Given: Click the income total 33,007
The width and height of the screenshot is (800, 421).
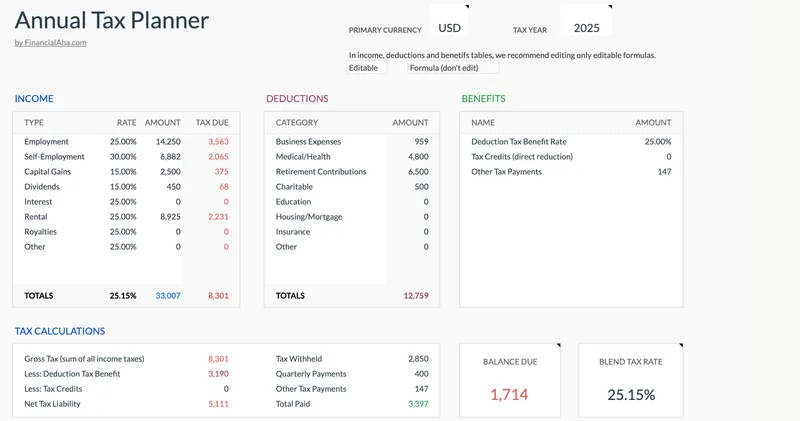Looking at the screenshot, I should coord(168,296).
